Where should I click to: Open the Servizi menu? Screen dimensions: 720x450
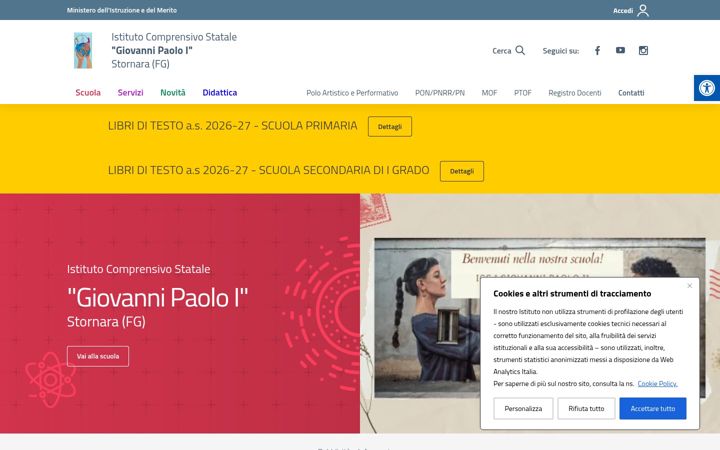click(x=130, y=93)
